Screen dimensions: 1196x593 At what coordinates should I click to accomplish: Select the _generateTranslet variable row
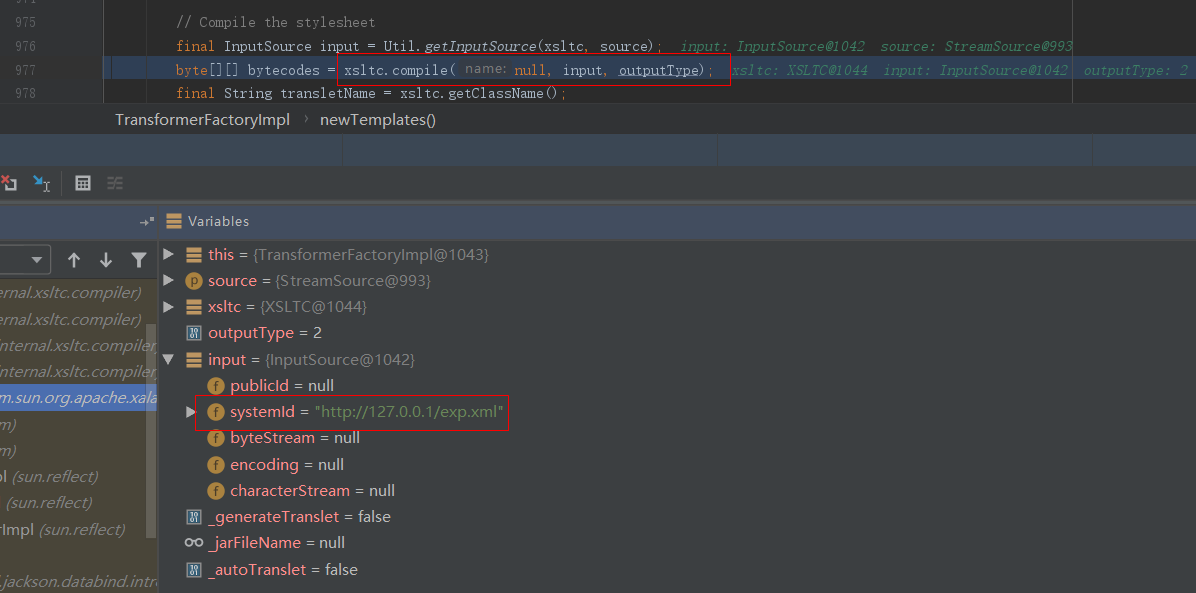coord(298,517)
